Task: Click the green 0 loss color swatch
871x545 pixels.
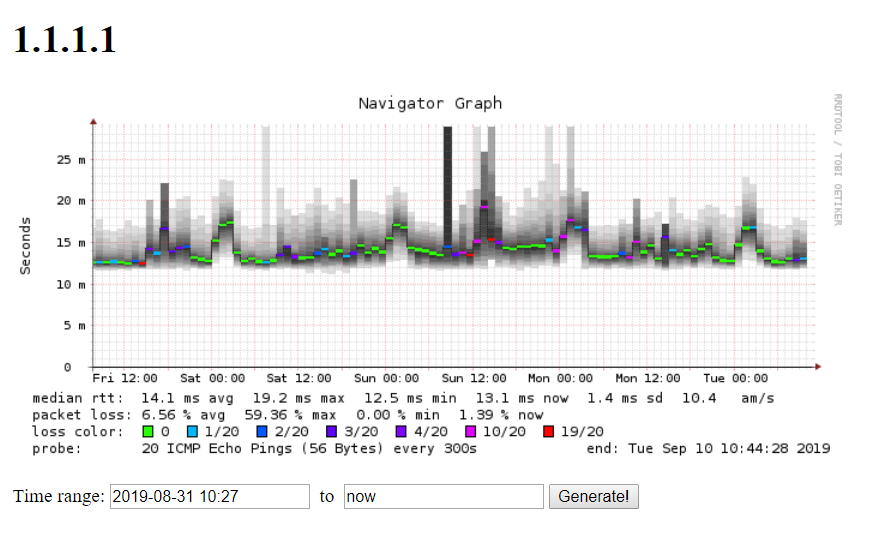Action: click(x=148, y=432)
